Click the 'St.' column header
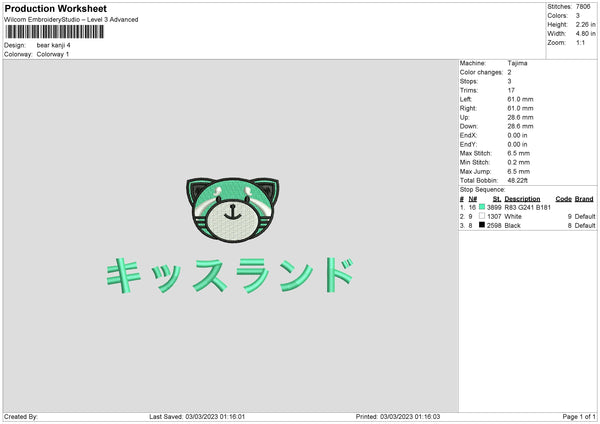 coord(497,199)
